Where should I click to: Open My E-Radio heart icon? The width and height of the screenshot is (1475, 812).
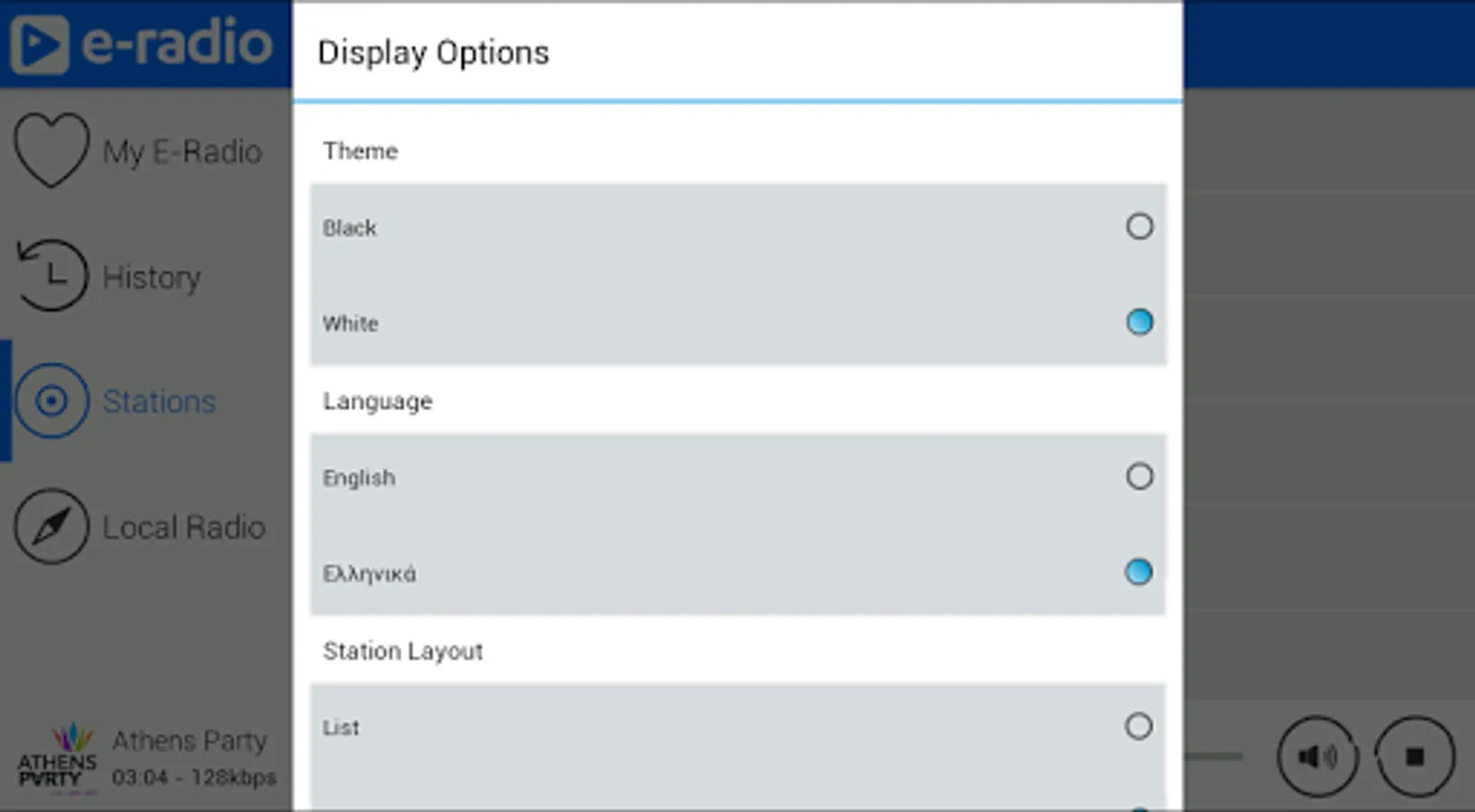51,150
